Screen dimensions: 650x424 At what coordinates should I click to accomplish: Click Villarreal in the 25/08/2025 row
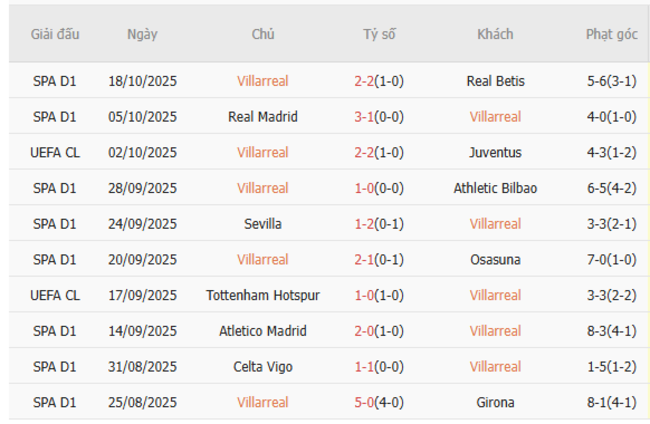(x=263, y=402)
